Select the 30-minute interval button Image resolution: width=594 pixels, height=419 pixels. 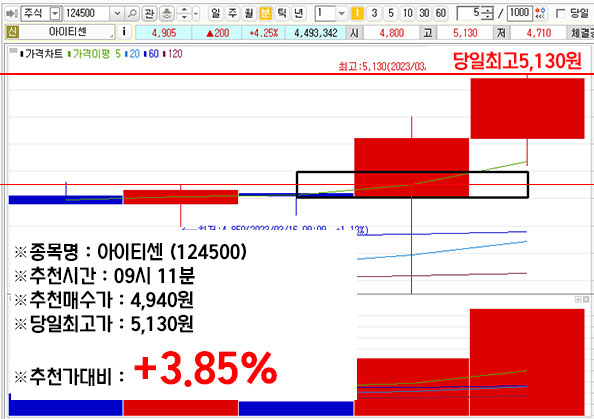[x=424, y=14]
